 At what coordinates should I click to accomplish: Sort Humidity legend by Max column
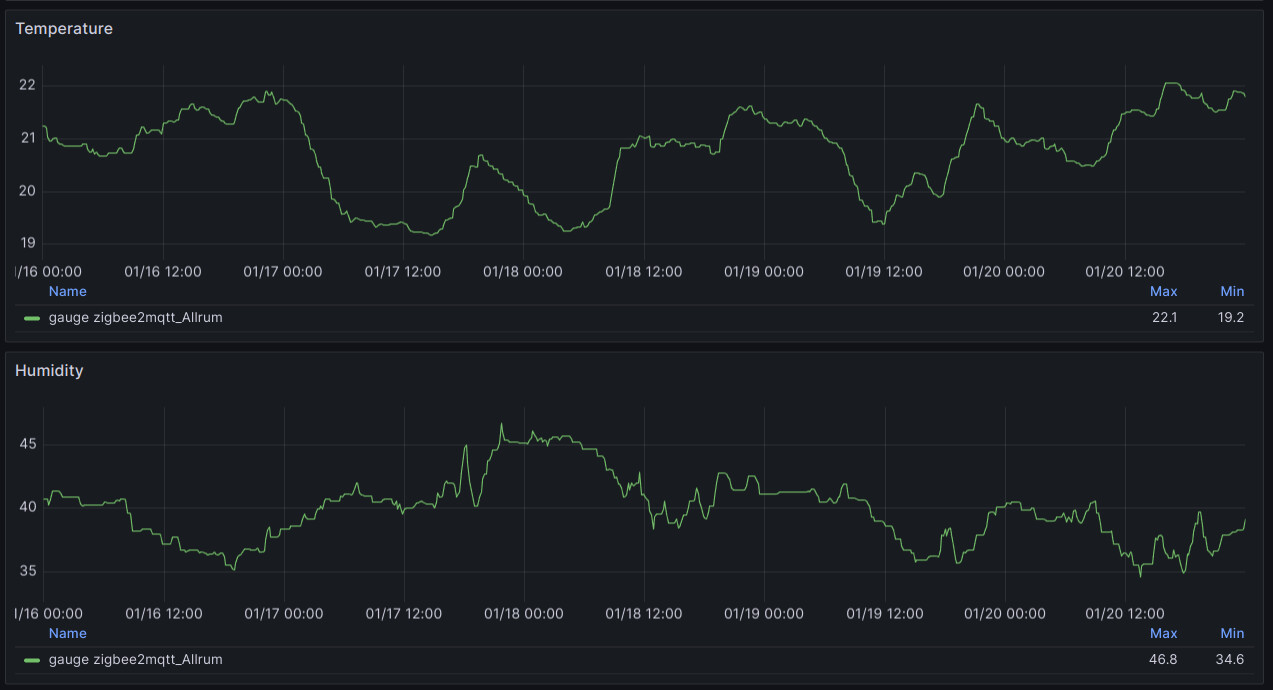coord(1163,634)
